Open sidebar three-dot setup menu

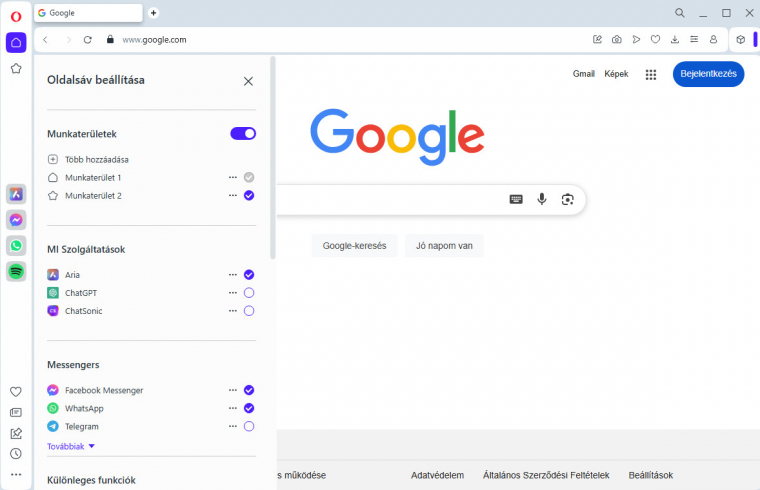point(16,474)
